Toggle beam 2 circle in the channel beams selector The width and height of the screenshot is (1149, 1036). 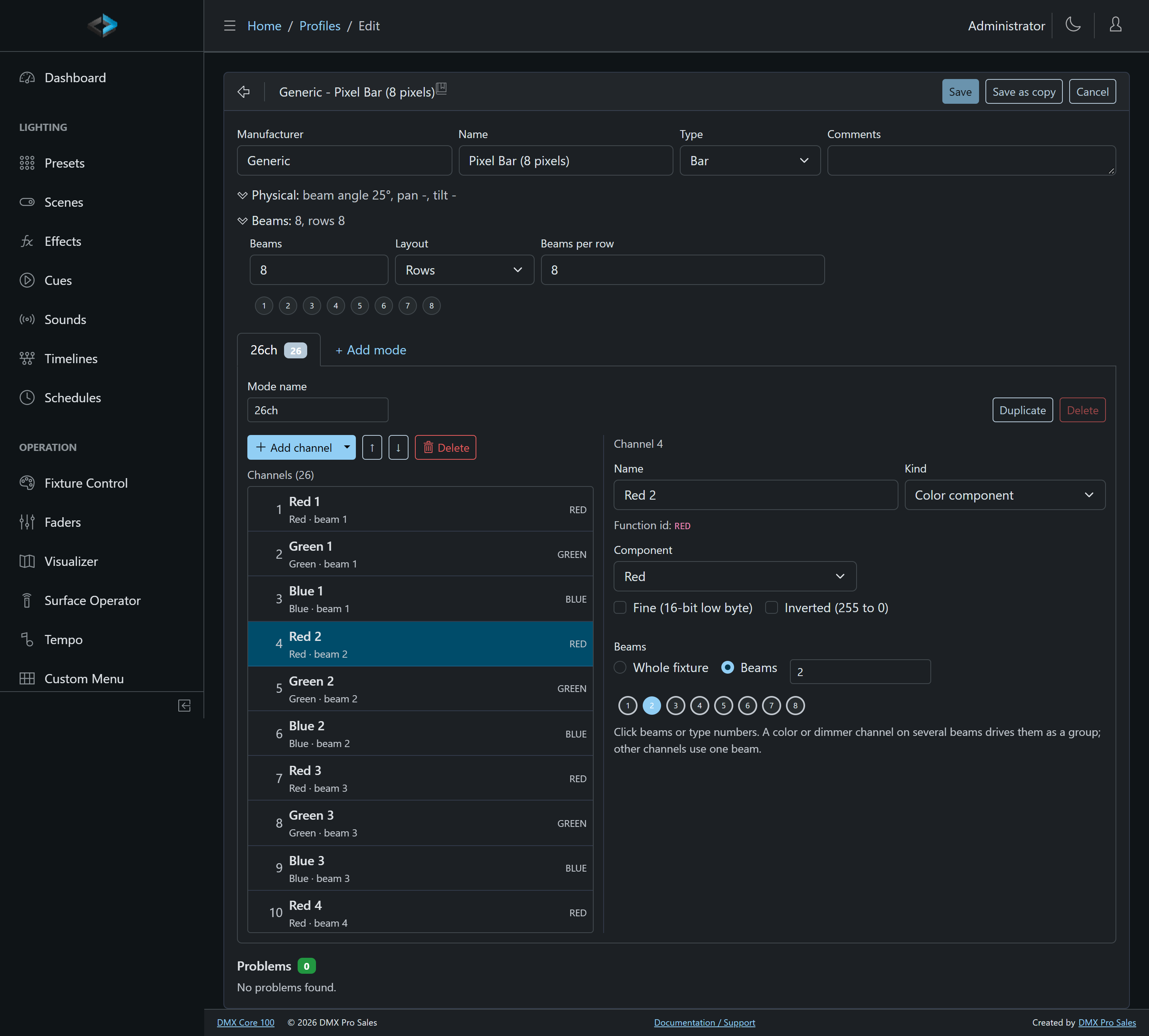click(651, 706)
